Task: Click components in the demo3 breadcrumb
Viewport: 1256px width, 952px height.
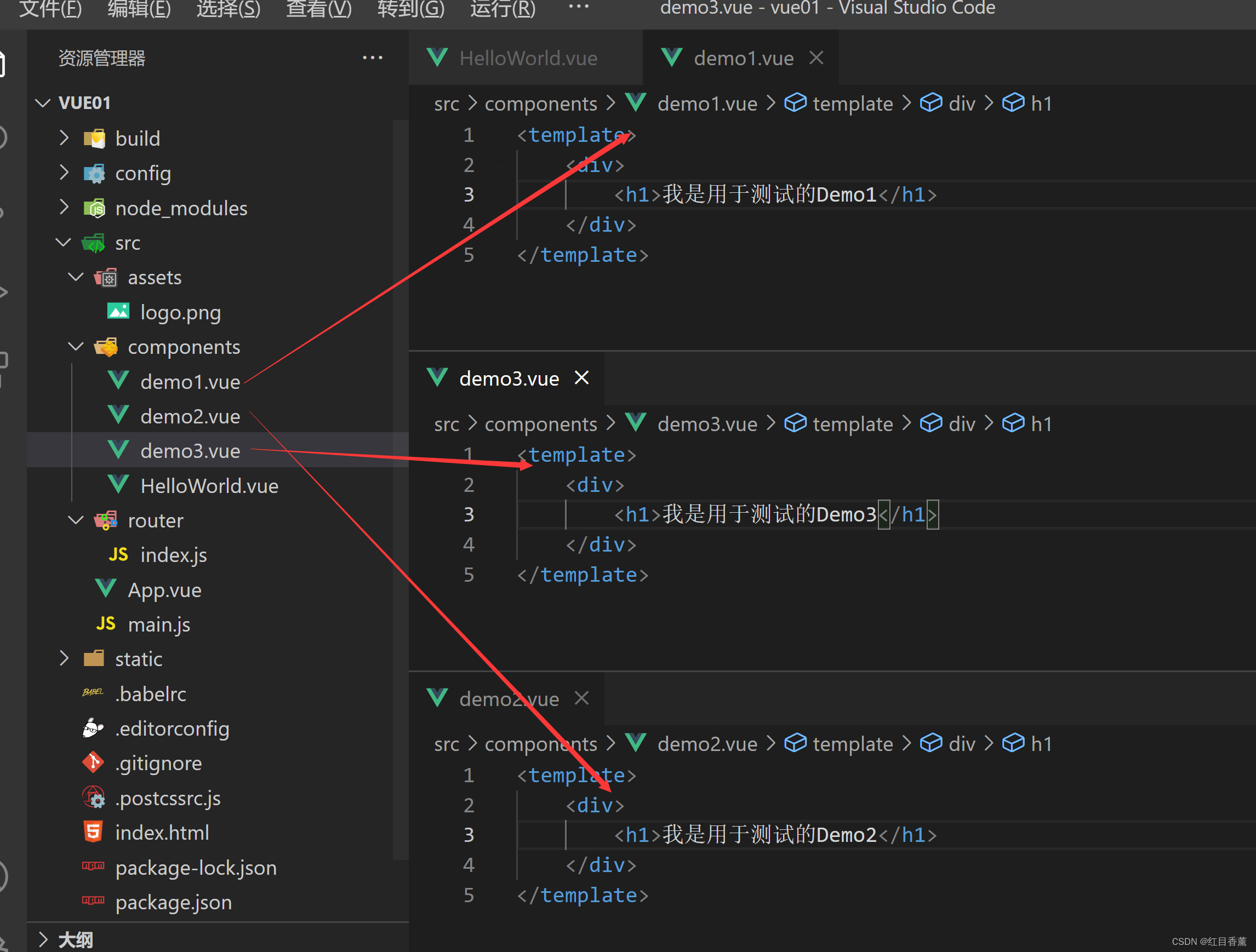Action: pos(540,424)
